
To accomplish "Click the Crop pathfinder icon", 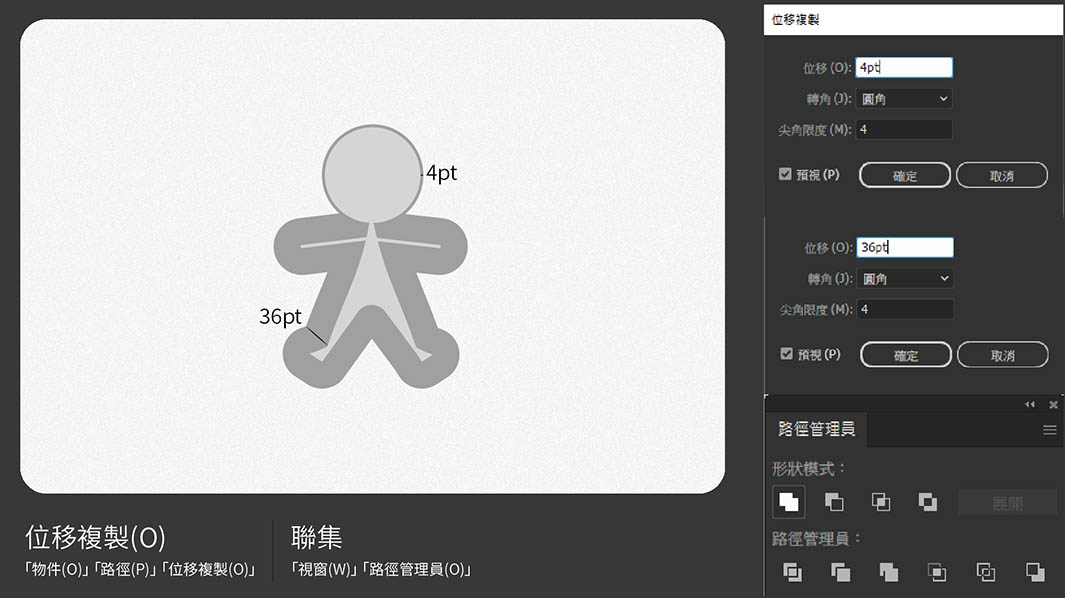I will tap(937, 572).
